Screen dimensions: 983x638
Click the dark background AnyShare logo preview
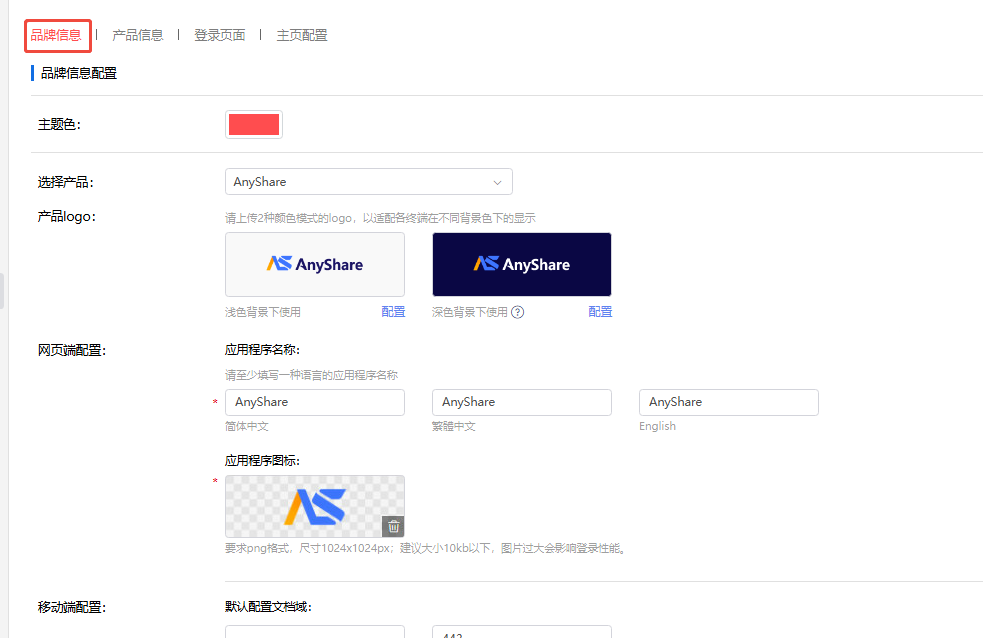(x=521, y=263)
